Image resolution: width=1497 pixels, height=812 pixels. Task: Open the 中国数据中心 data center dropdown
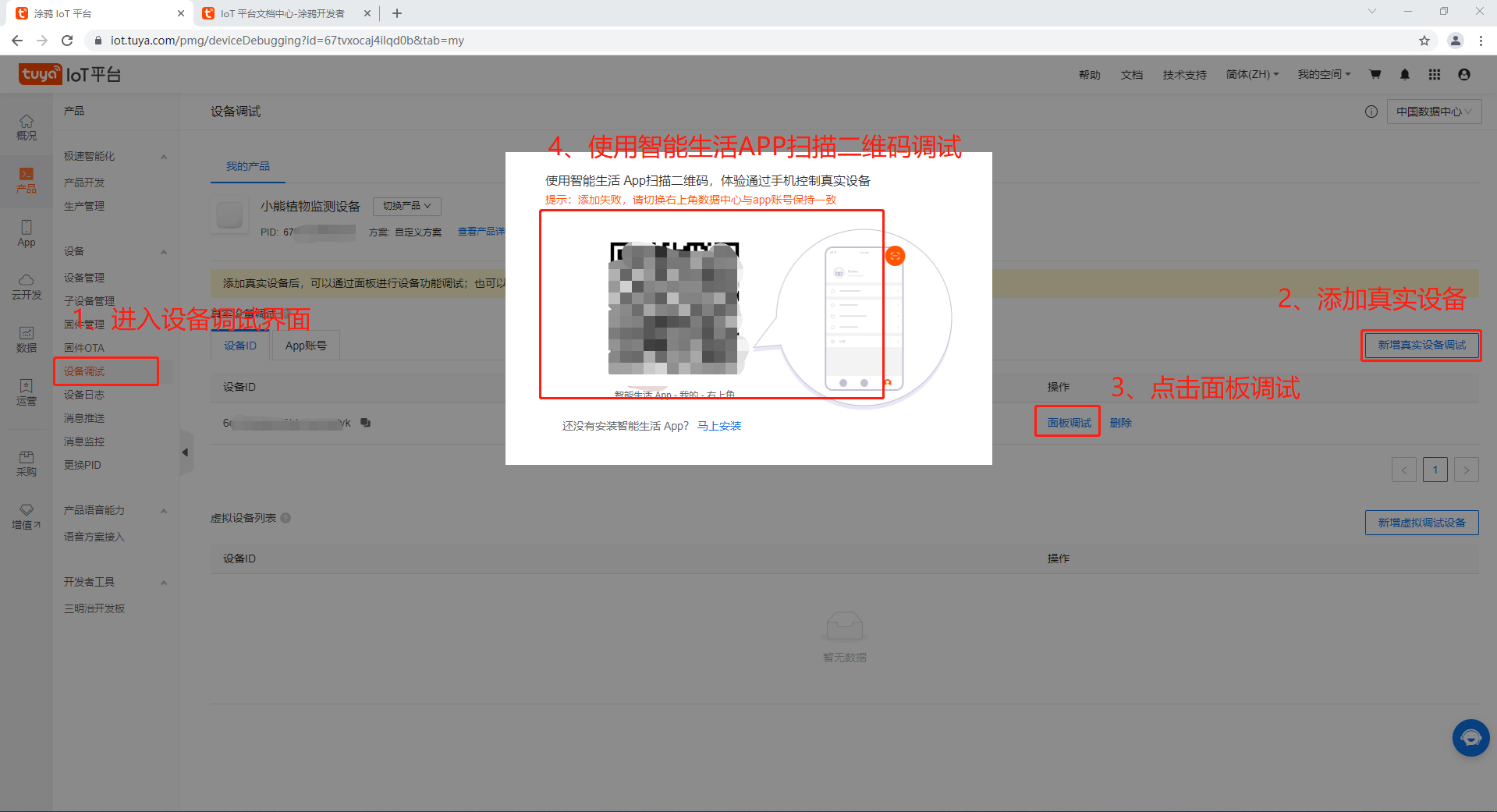coord(1434,112)
